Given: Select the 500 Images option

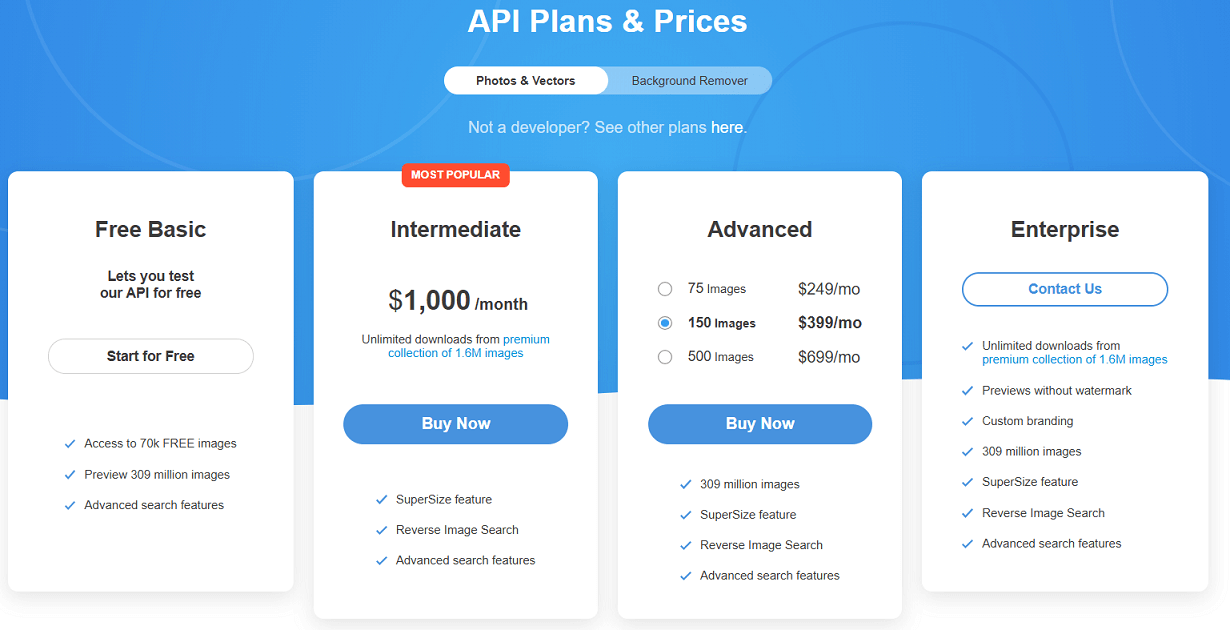Looking at the screenshot, I should [665, 356].
